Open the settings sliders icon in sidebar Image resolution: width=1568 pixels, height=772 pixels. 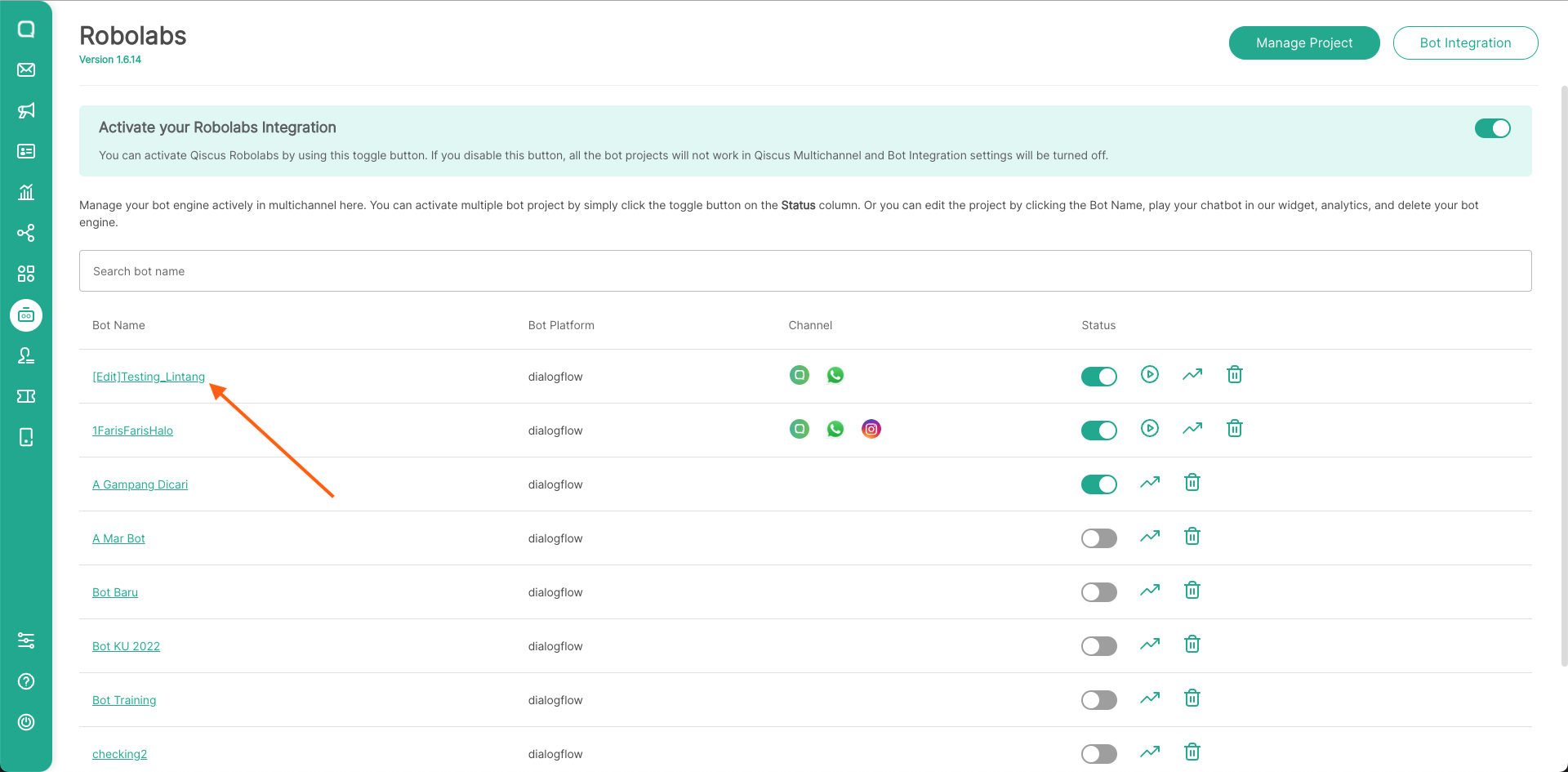26,640
